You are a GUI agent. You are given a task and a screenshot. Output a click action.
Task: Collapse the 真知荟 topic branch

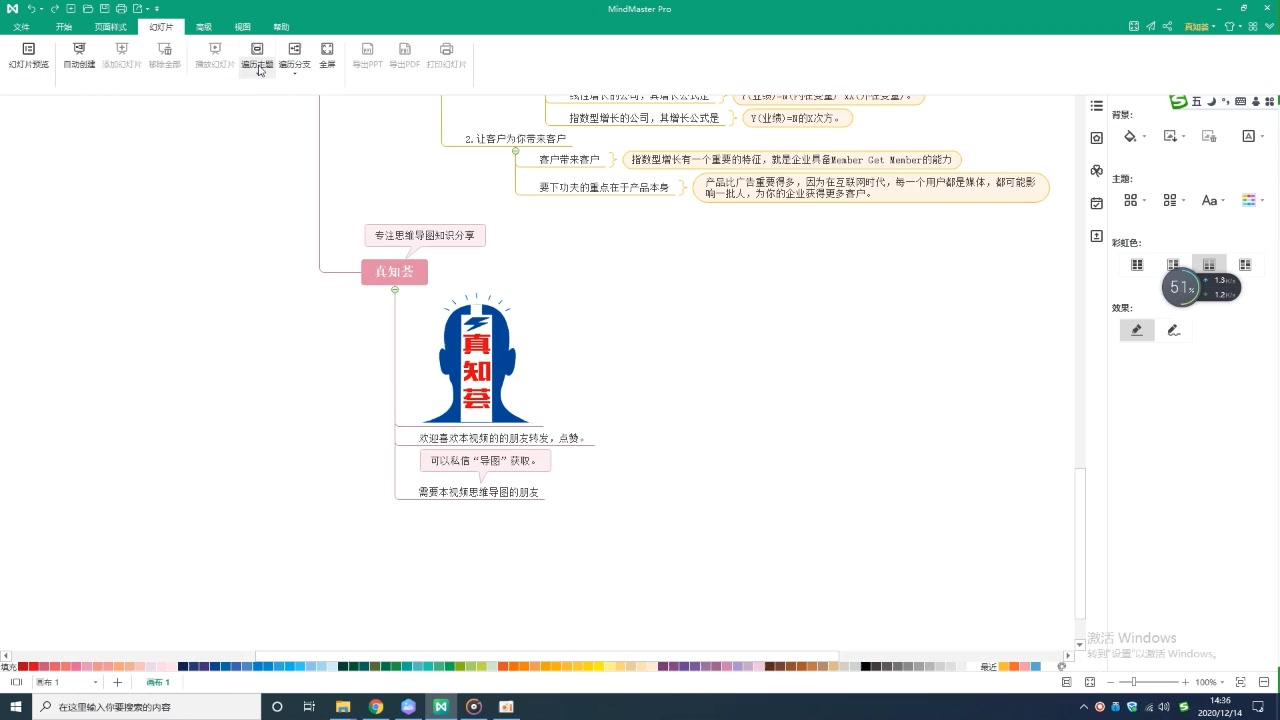tap(395, 290)
